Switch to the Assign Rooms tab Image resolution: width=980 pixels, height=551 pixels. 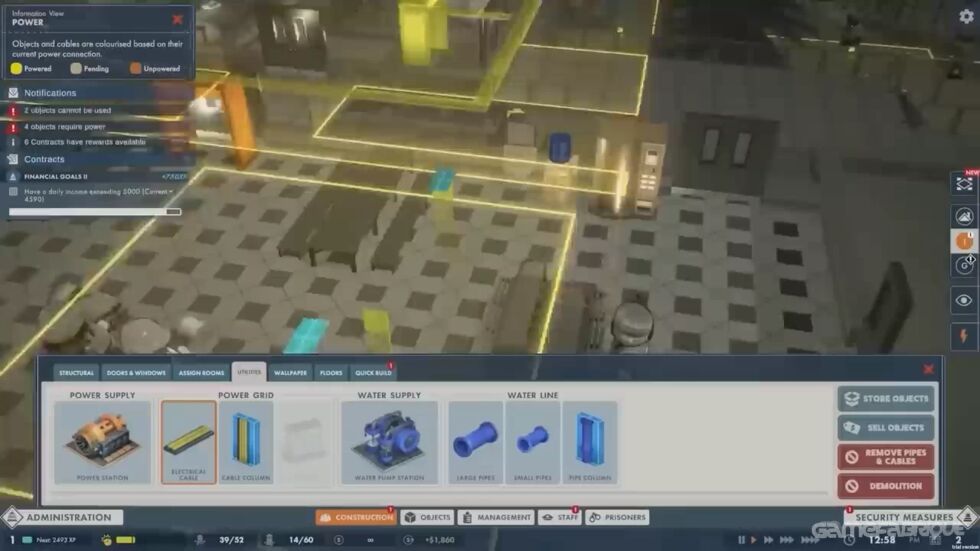click(201, 372)
